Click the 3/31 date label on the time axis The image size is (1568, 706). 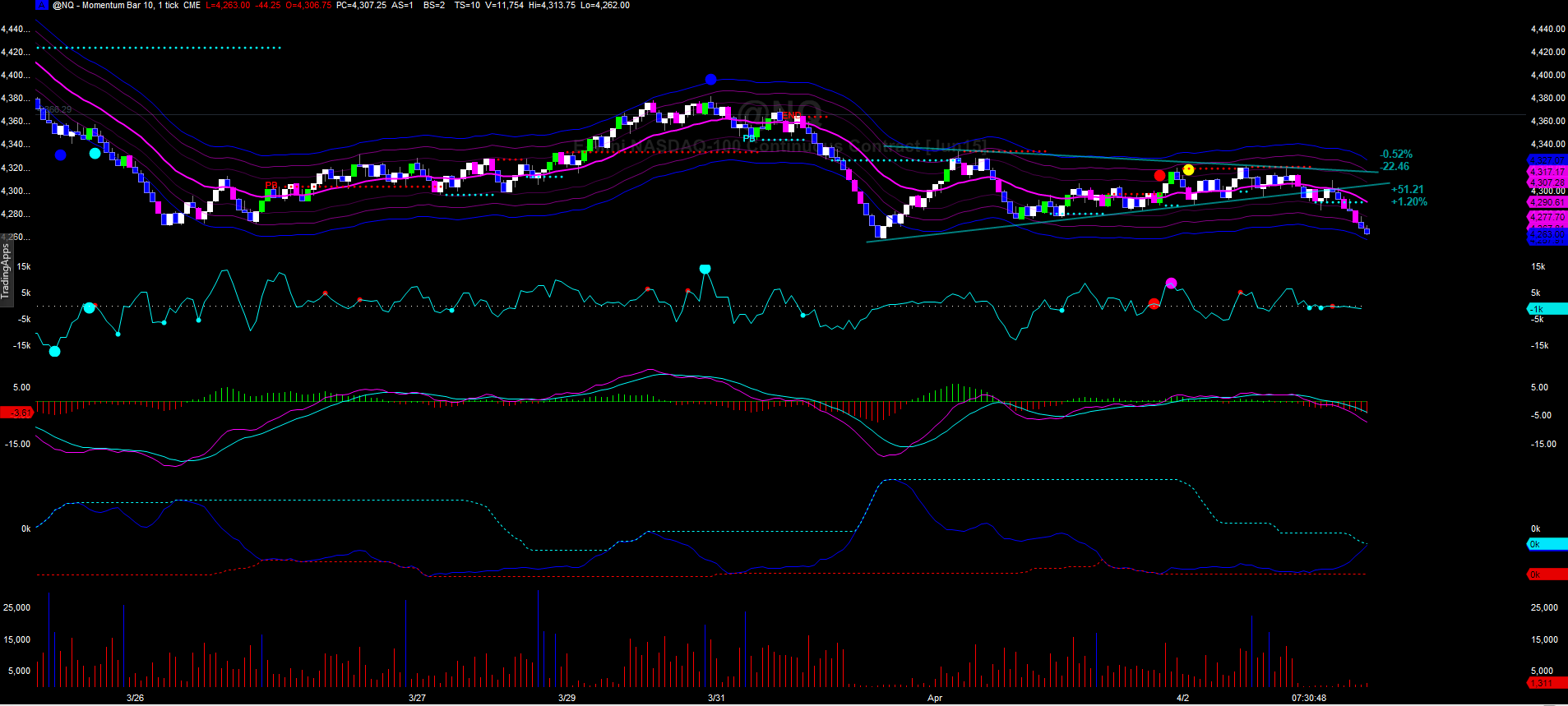click(x=717, y=698)
